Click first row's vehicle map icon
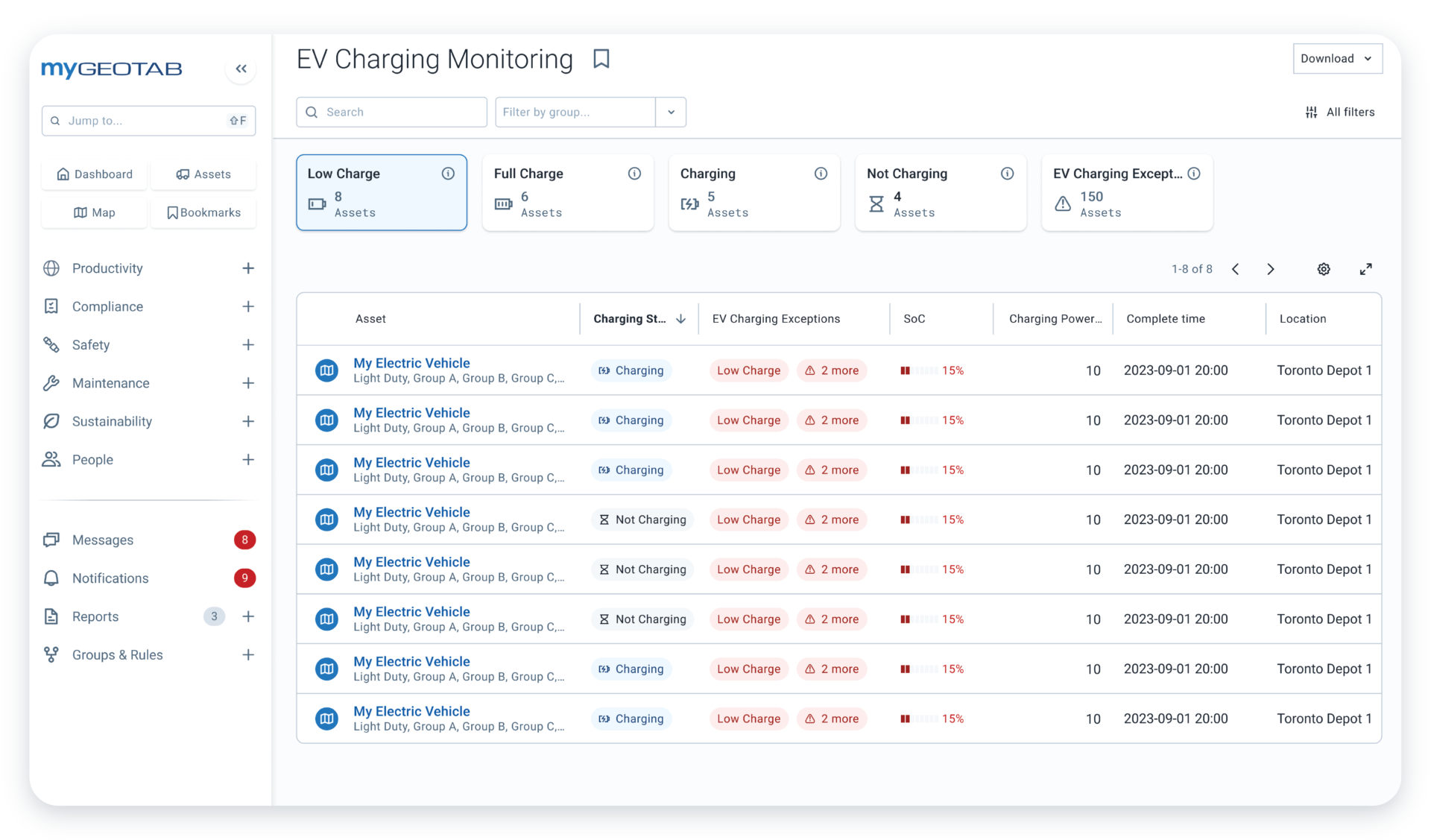The width and height of the screenshot is (1431, 840). pos(326,370)
